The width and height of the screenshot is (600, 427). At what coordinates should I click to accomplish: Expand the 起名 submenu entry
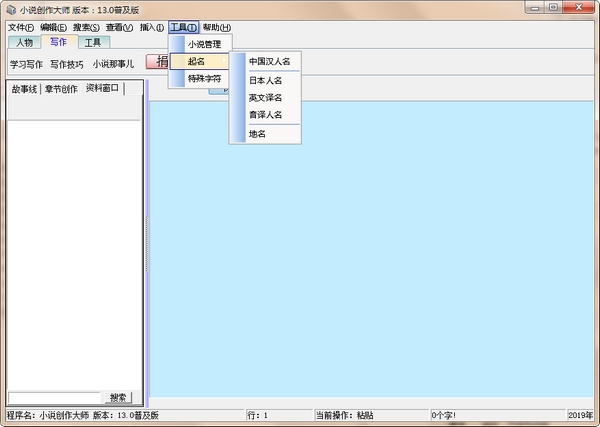pos(197,61)
